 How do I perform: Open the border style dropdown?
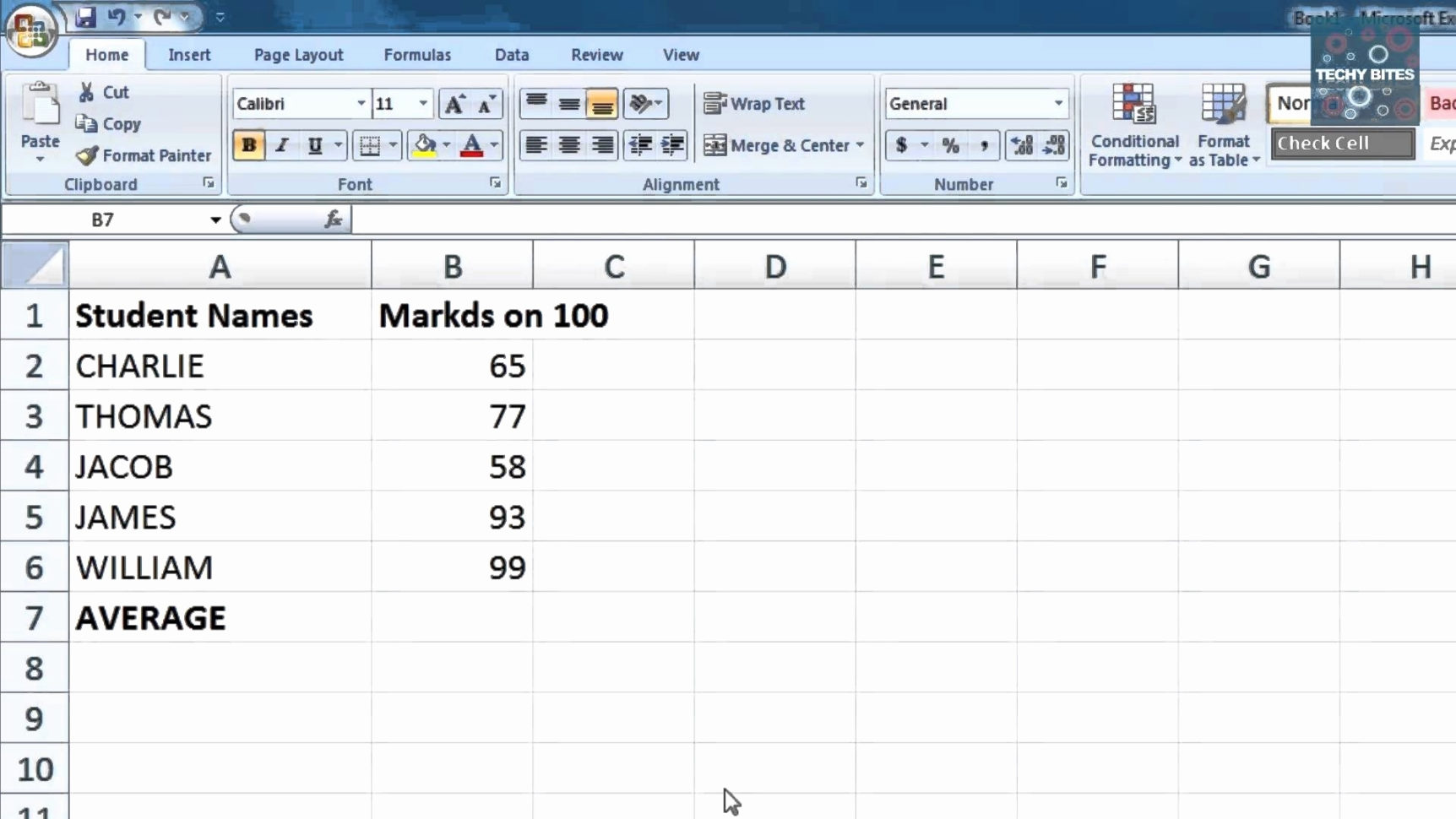pos(391,145)
